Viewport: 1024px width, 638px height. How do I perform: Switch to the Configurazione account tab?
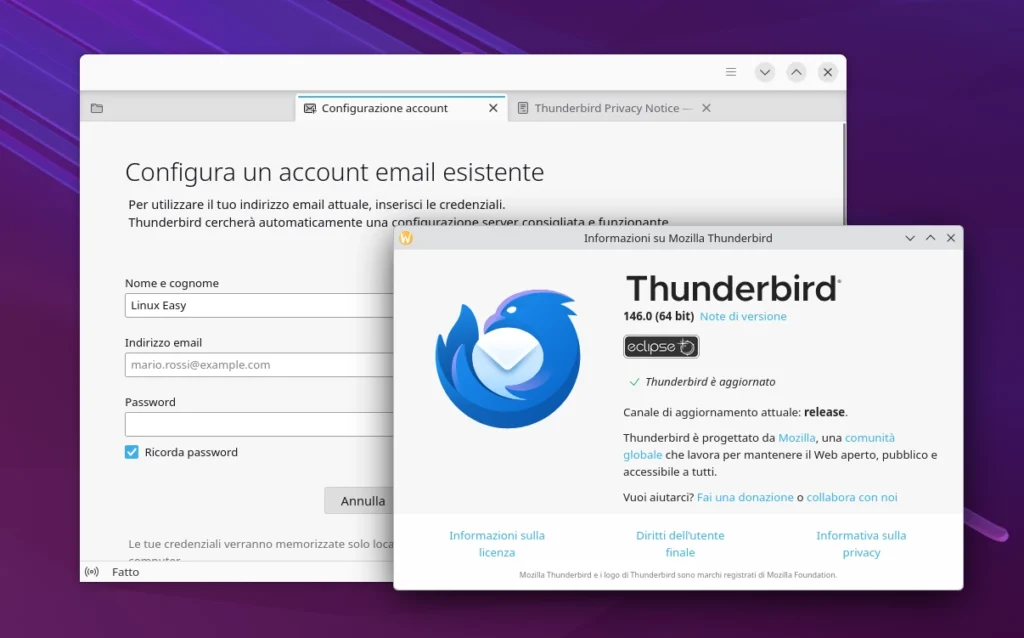pos(390,107)
